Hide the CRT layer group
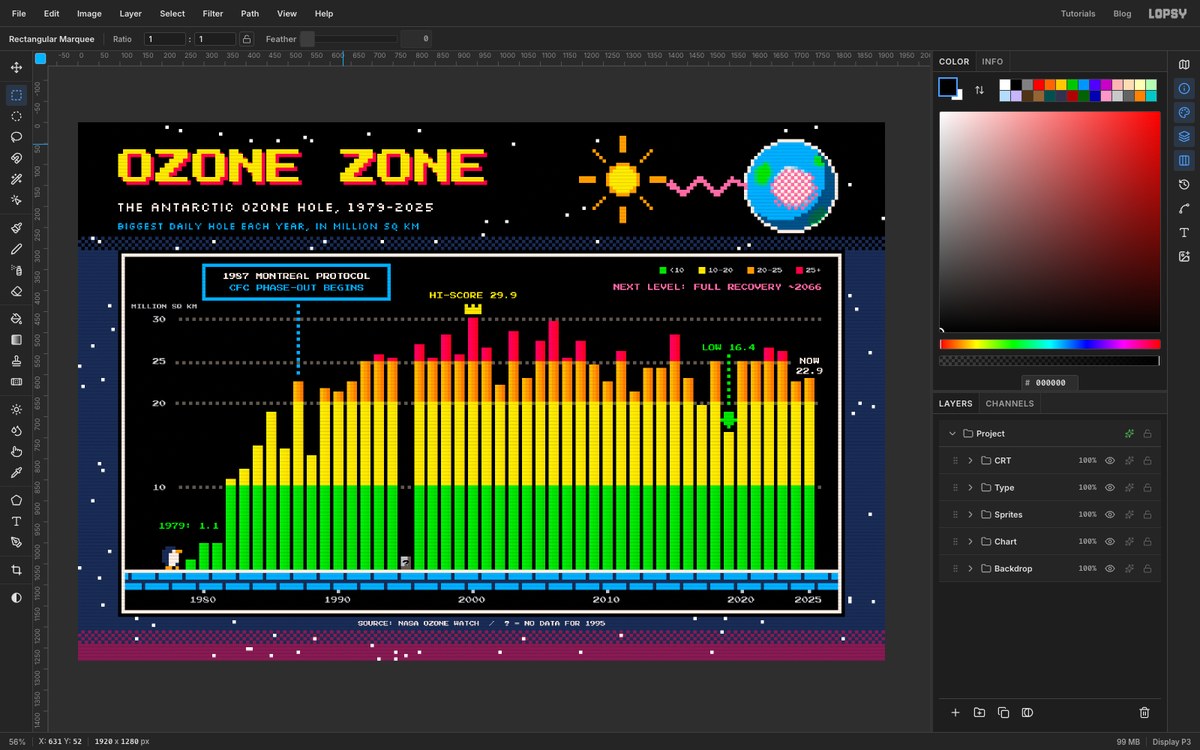This screenshot has width=1200, height=750. pyautogui.click(x=1109, y=460)
